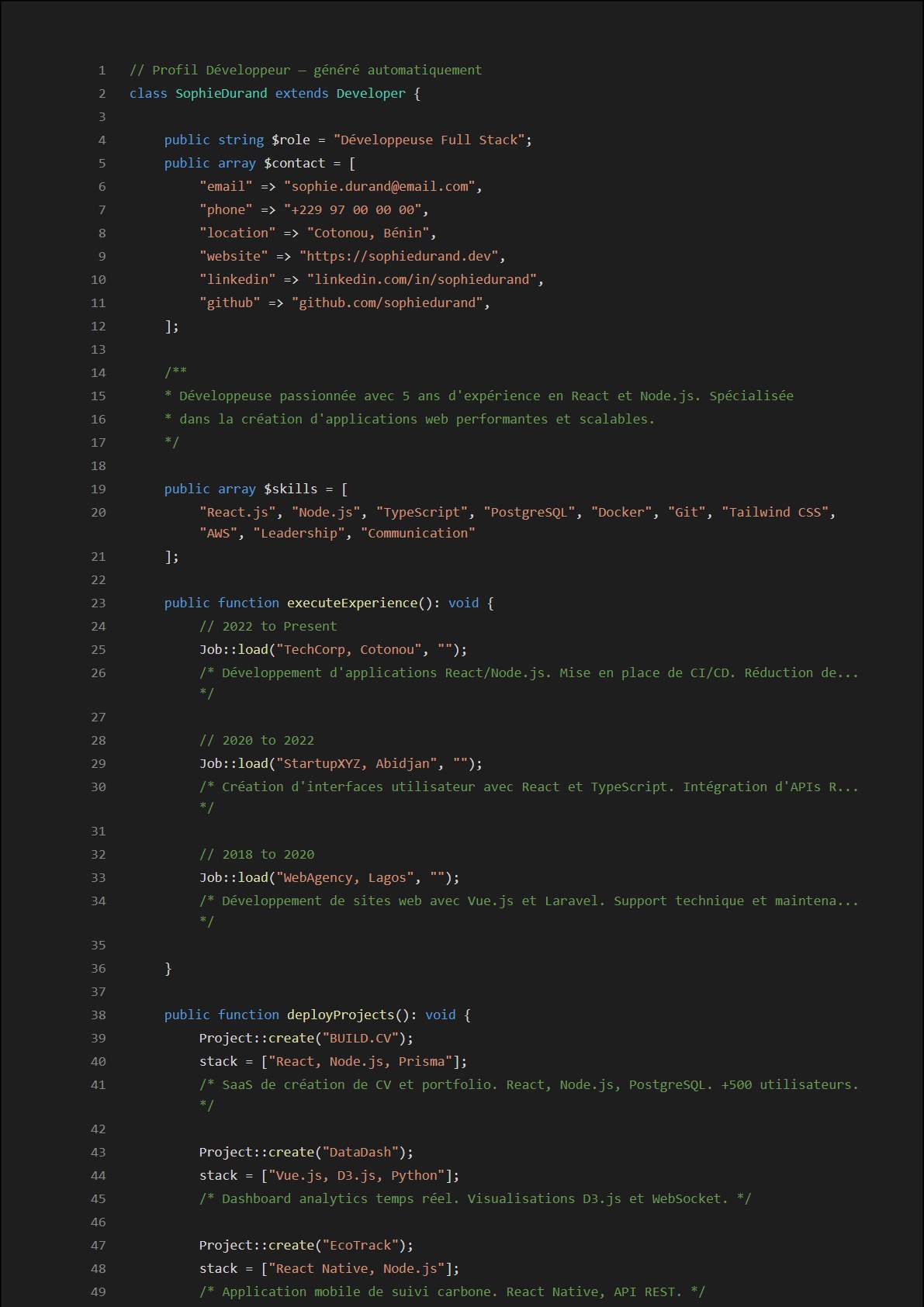Click the "phone" array key
924x1307 pixels.
pyautogui.click(x=226, y=209)
